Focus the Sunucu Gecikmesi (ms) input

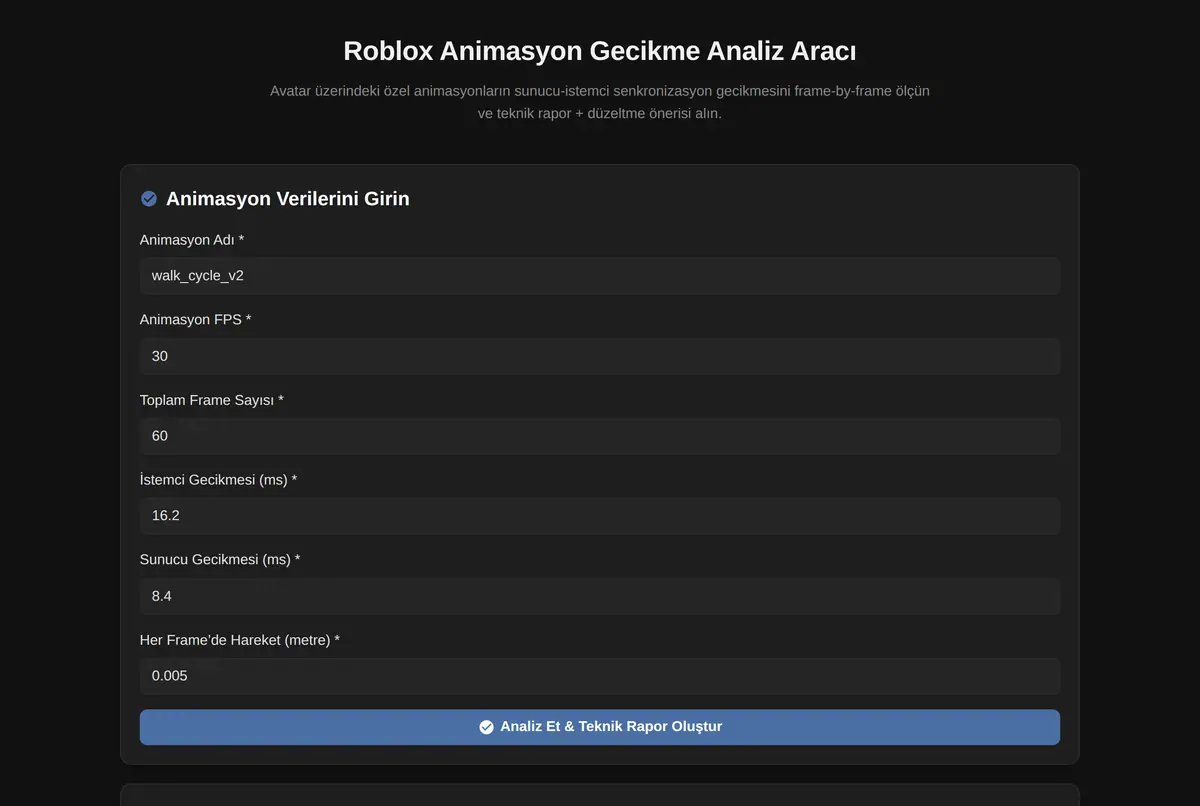pyautogui.click(x=600, y=596)
